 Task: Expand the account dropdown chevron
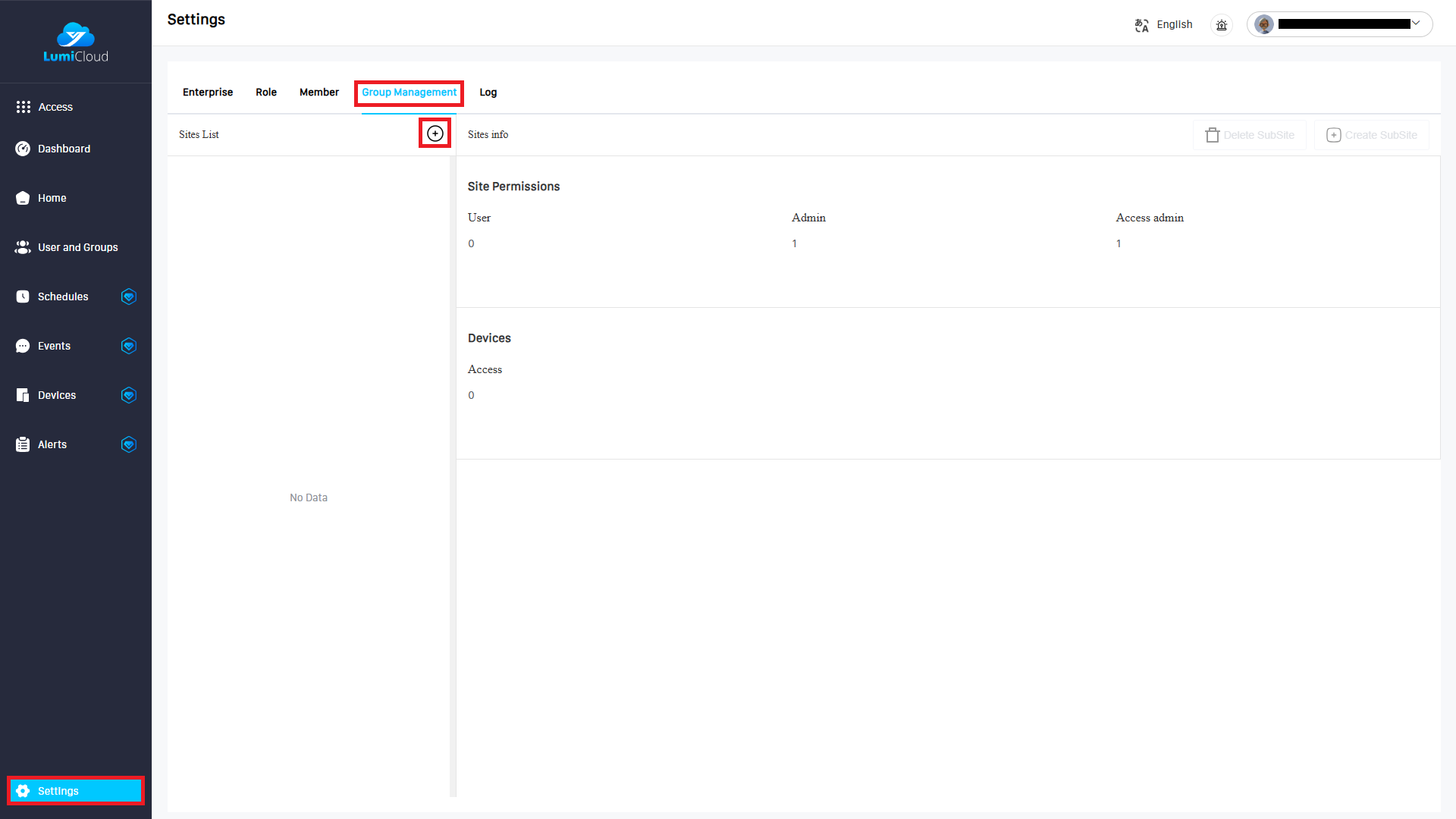1416,24
